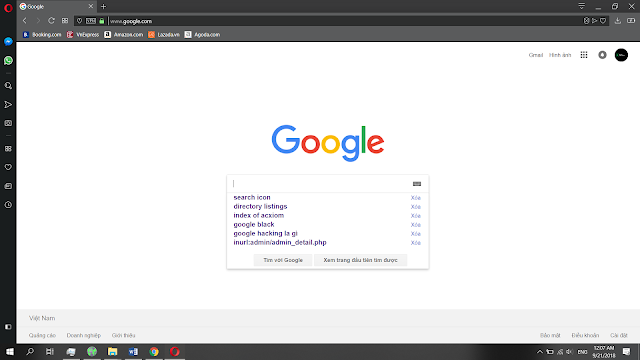View site security padlock info
The width and height of the screenshot is (640, 360).
pos(102,21)
